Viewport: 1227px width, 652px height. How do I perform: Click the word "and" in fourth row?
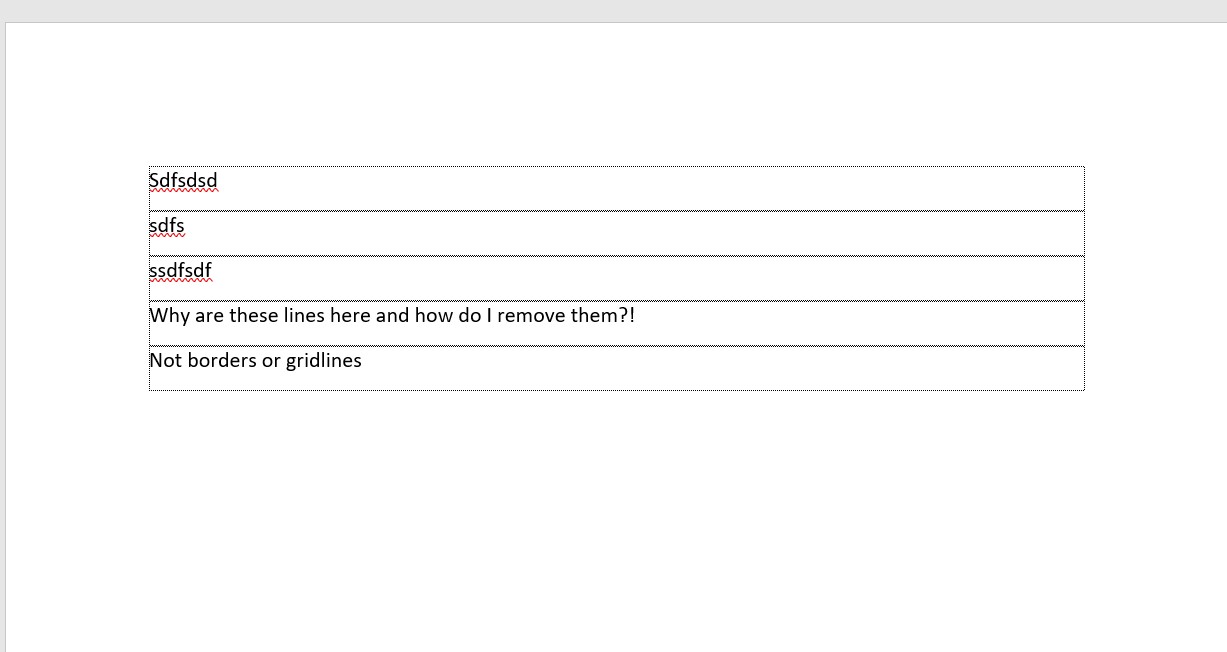tap(393, 316)
